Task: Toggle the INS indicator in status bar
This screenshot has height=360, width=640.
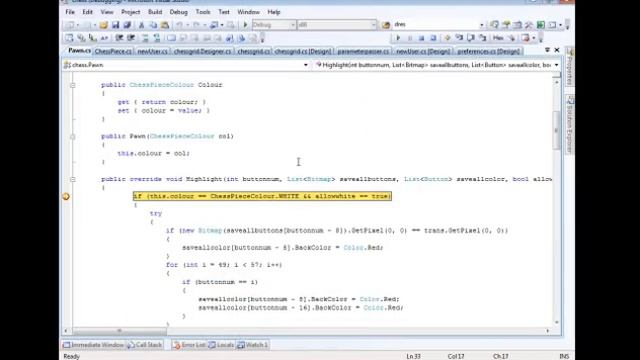Action: pyautogui.click(x=564, y=356)
